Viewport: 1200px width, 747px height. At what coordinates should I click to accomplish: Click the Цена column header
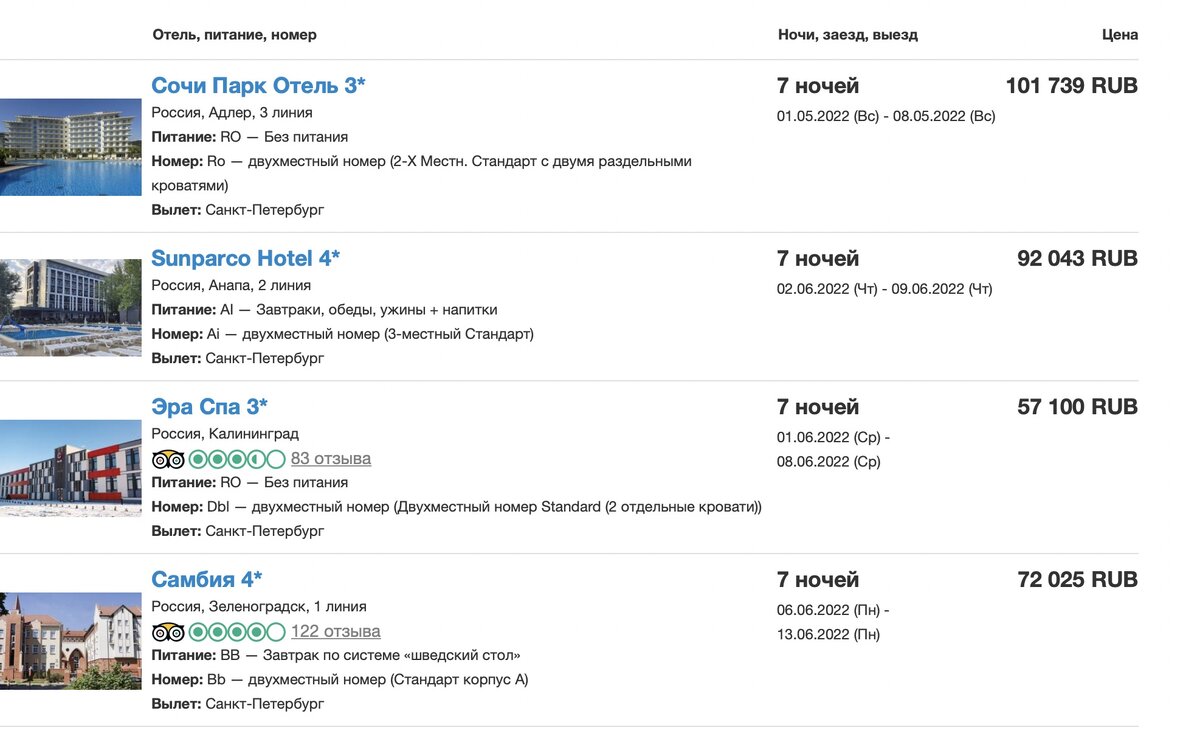coord(1120,35)
